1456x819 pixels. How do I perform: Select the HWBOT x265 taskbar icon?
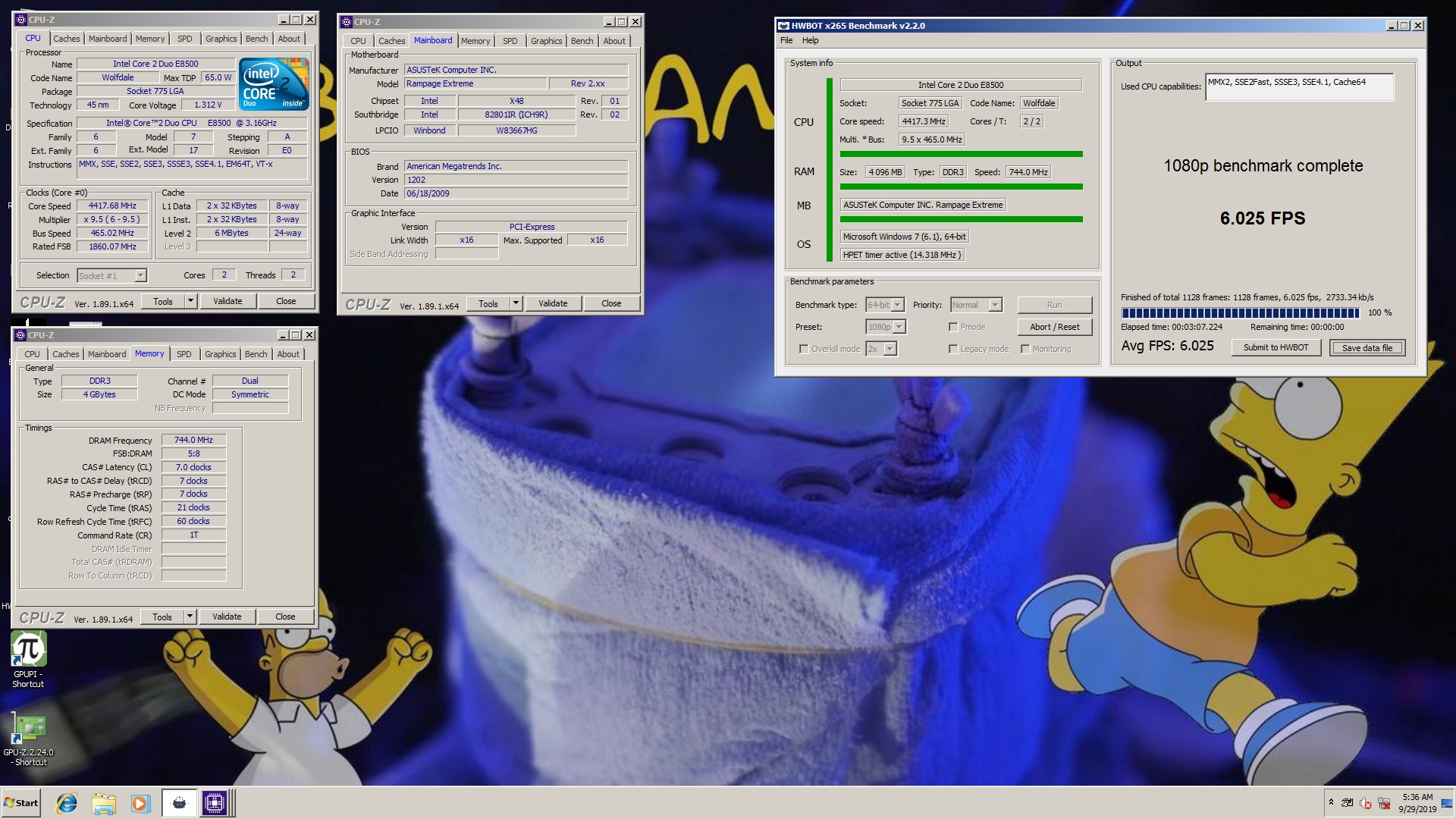179,803
